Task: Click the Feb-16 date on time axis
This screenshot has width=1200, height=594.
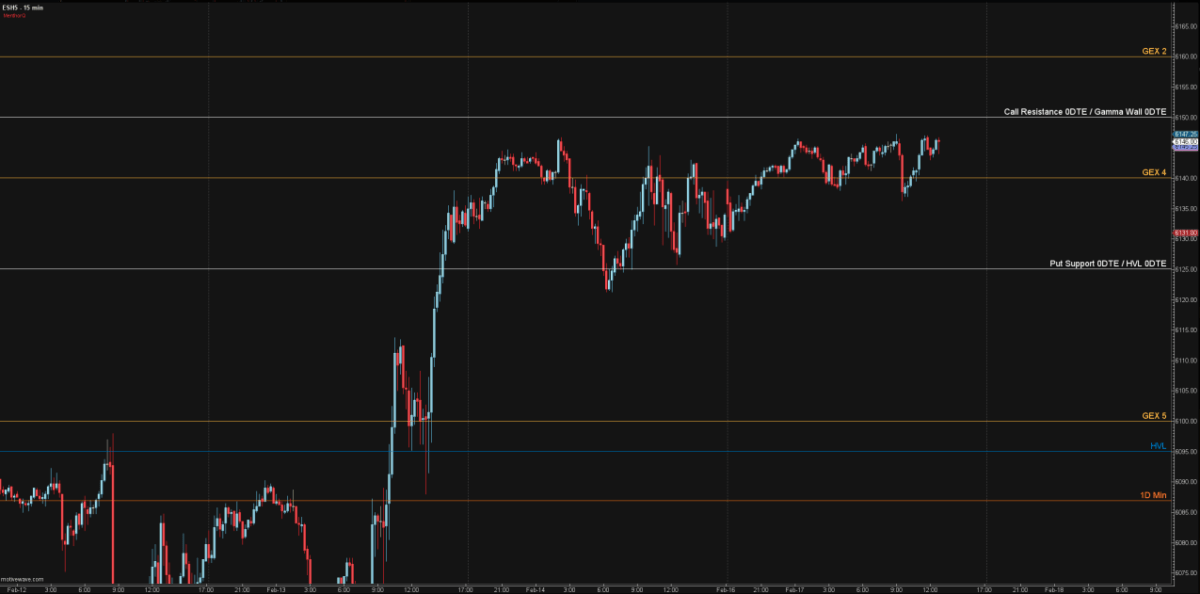Action: [x=728, y=589]
